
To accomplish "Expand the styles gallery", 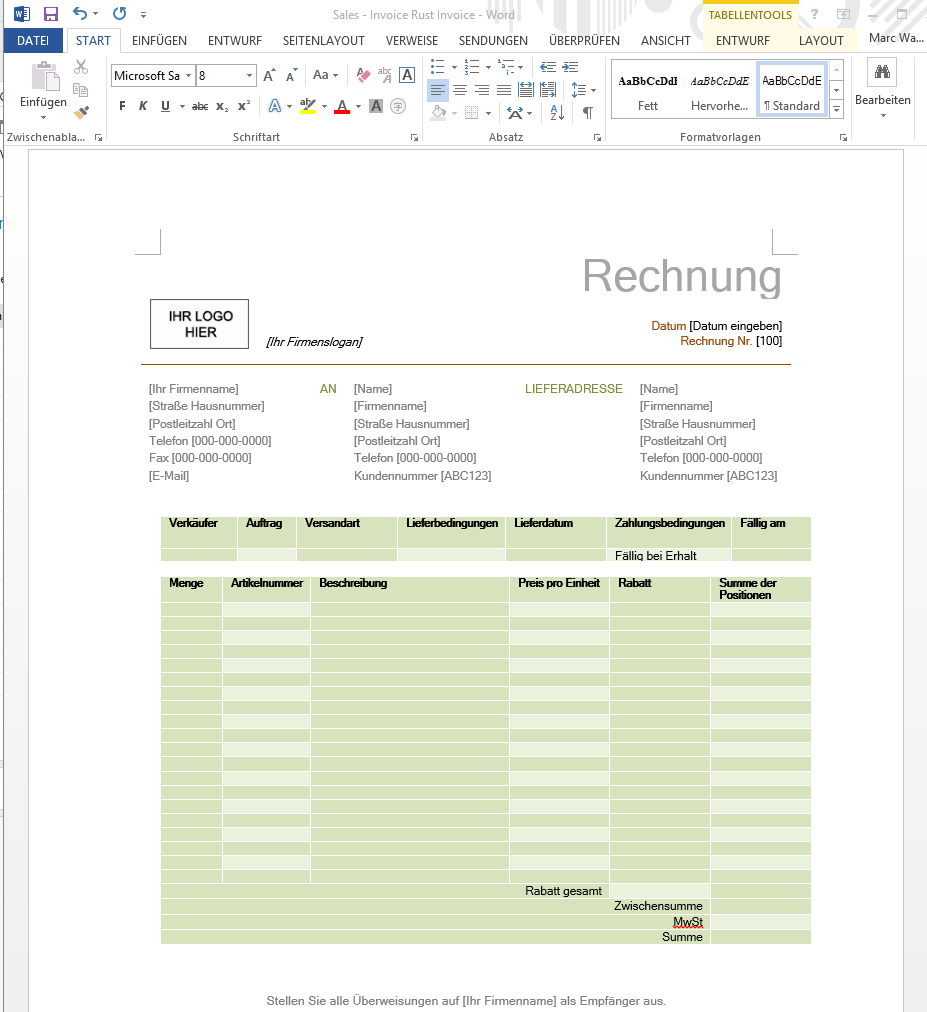I will [x=837, y=110].
